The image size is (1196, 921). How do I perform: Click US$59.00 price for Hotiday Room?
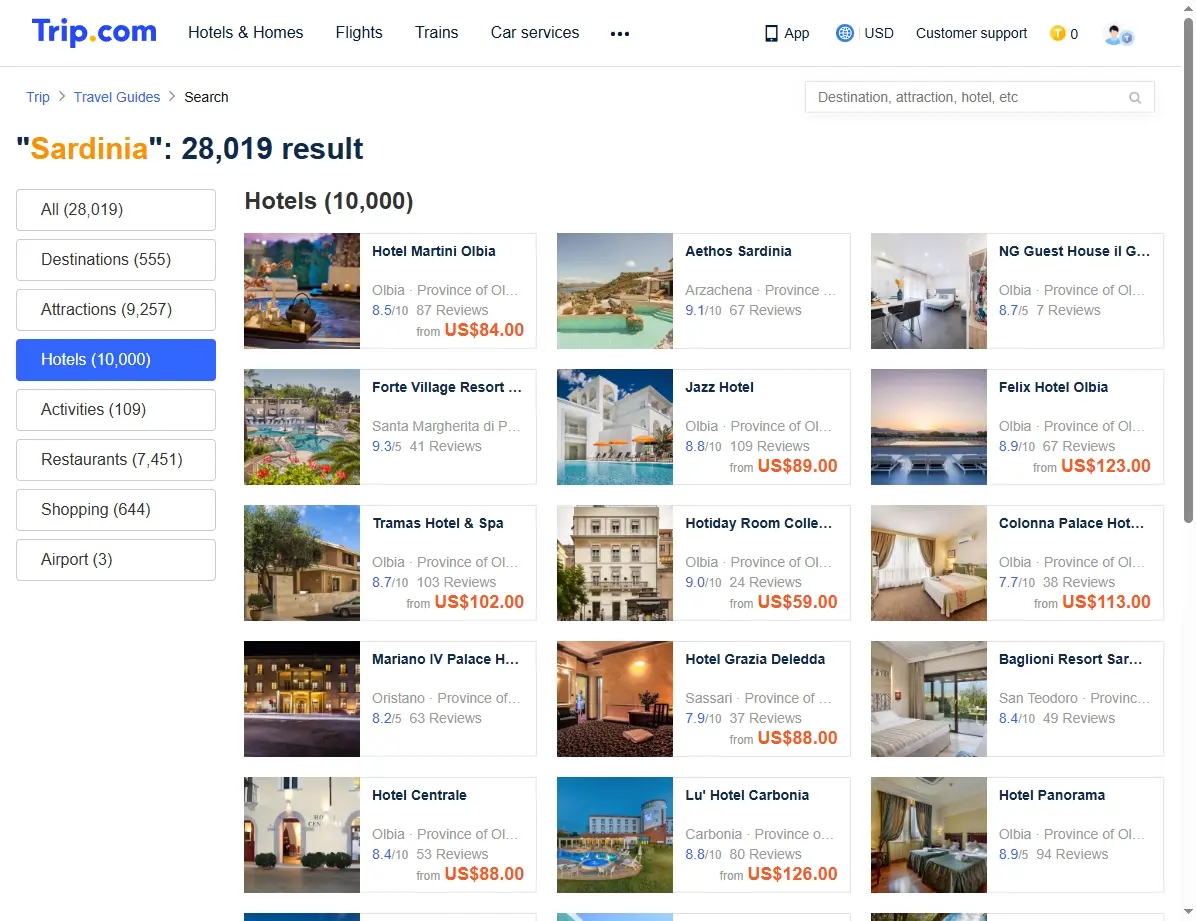tap(797, 601)
